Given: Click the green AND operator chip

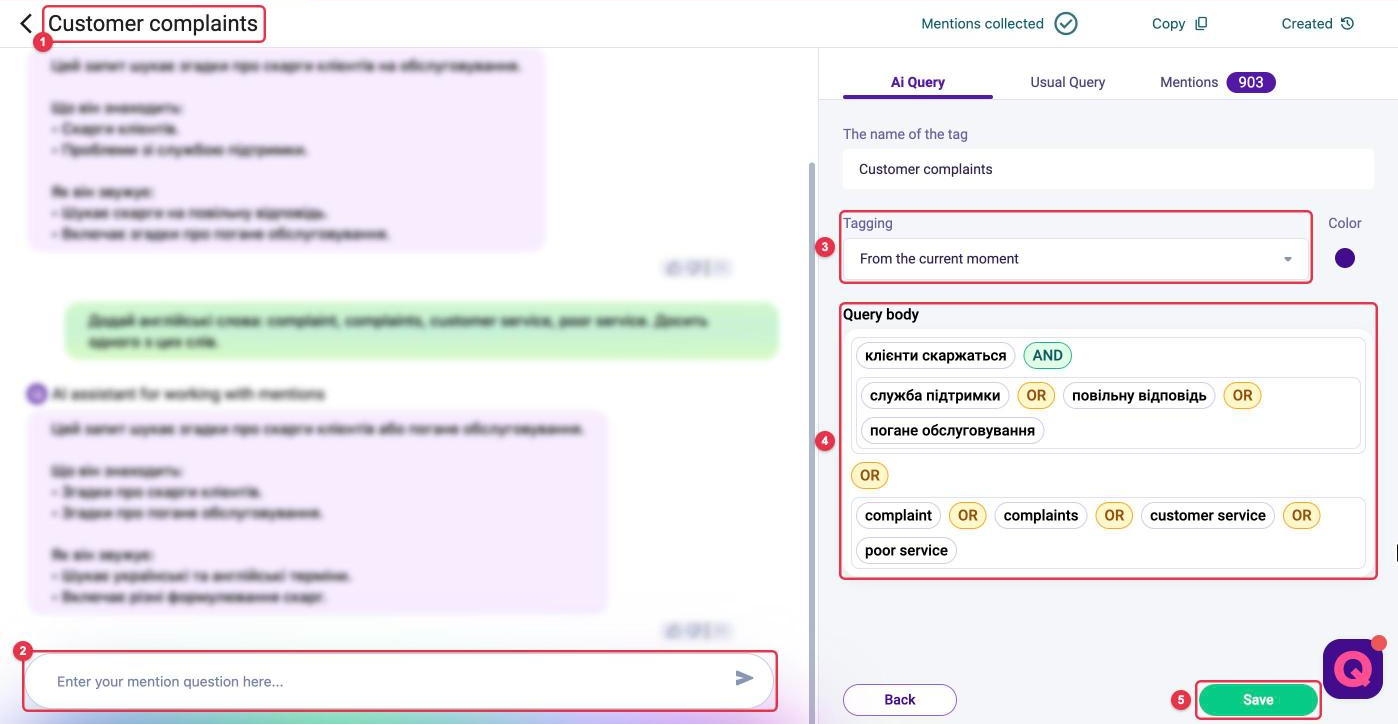Looking at the screenshot, I should pos(1047,355).
